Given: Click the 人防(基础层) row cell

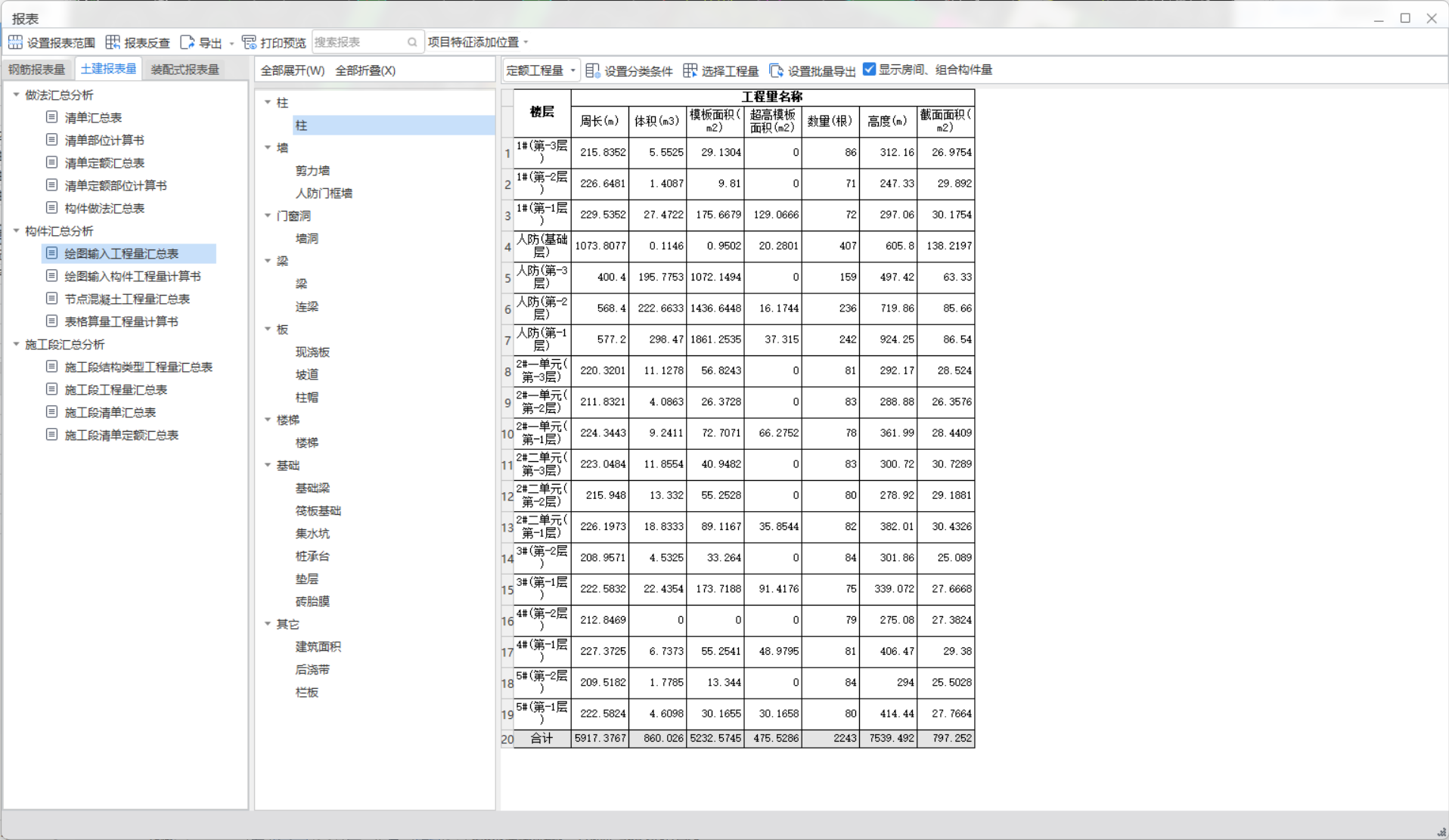Looking at the screenshot, I should tap(542, 246).
